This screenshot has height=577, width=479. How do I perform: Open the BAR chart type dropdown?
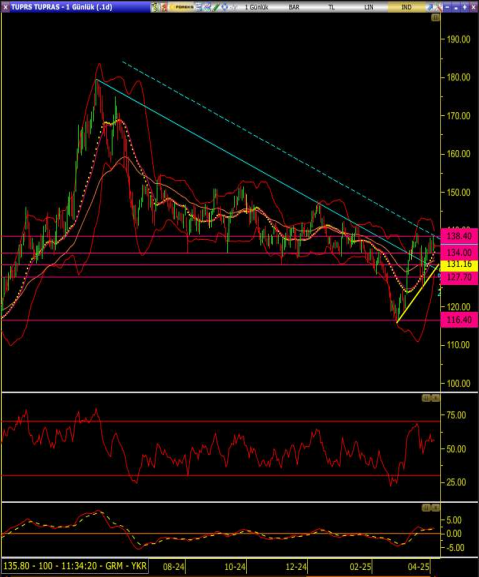pyautogui.click(x=294, y=7)
